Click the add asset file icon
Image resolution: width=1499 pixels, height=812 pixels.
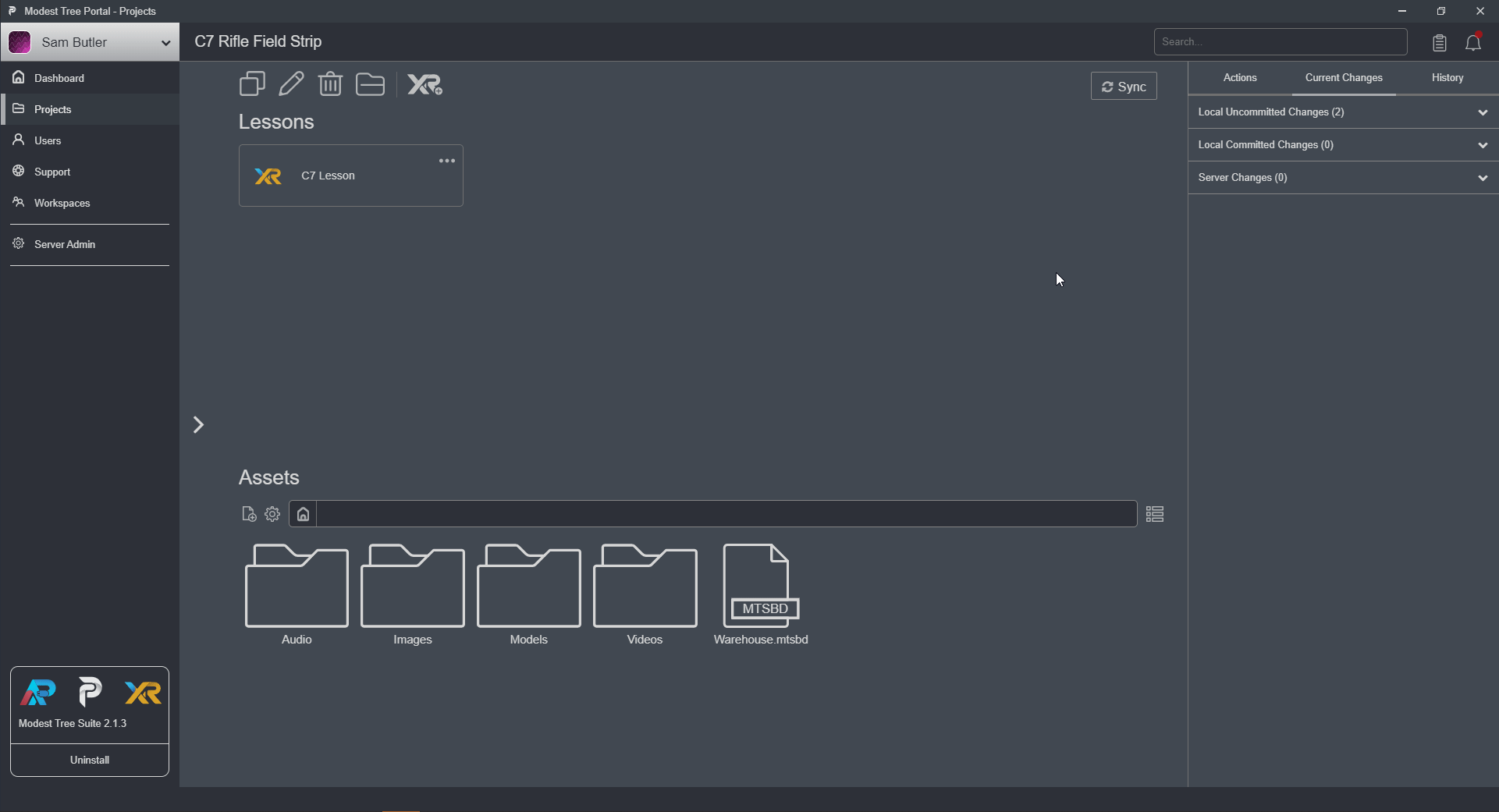tap(249, 514)
